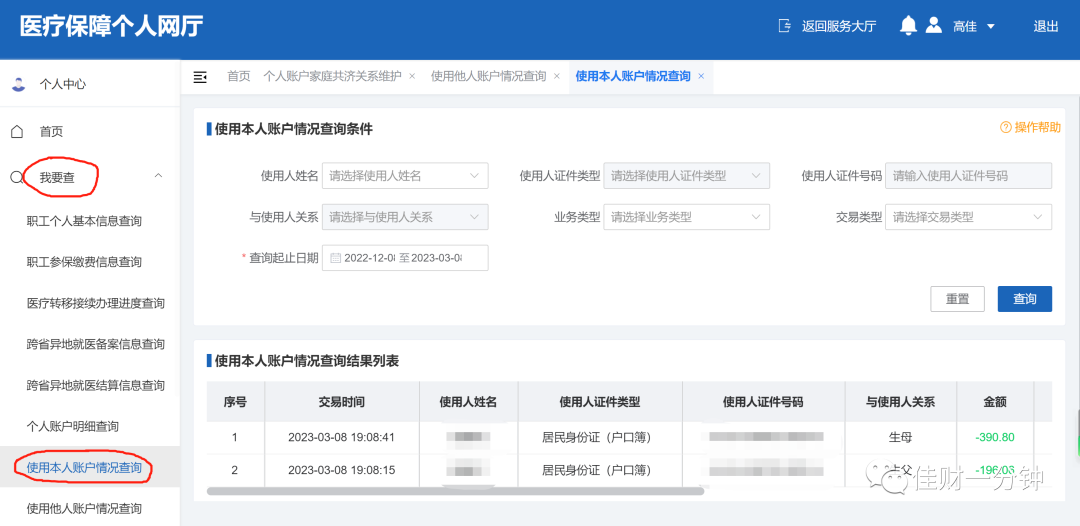
Task: Open 个人中心 in sidebar
Action: click(x=62, y=84)
